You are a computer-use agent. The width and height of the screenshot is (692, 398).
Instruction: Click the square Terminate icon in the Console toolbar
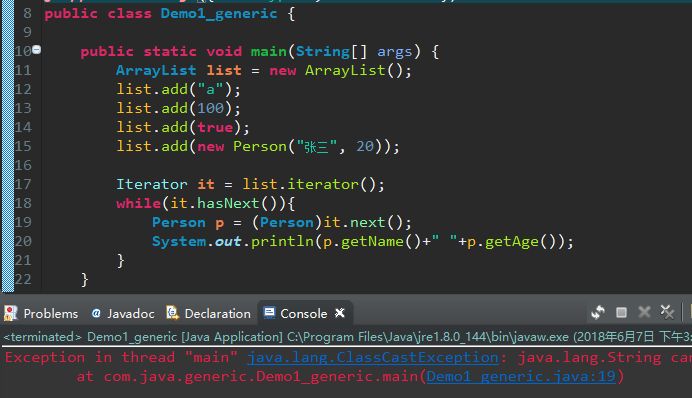[621, 312]
